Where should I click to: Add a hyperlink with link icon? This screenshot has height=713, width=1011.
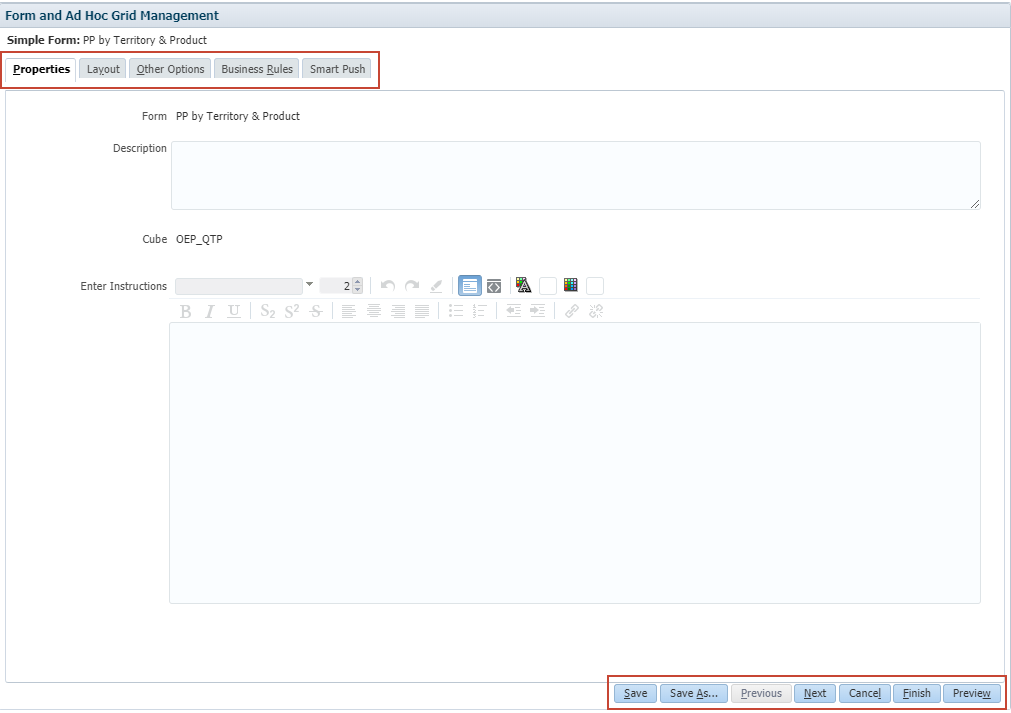pyautogui.click(x=572, y=311)
